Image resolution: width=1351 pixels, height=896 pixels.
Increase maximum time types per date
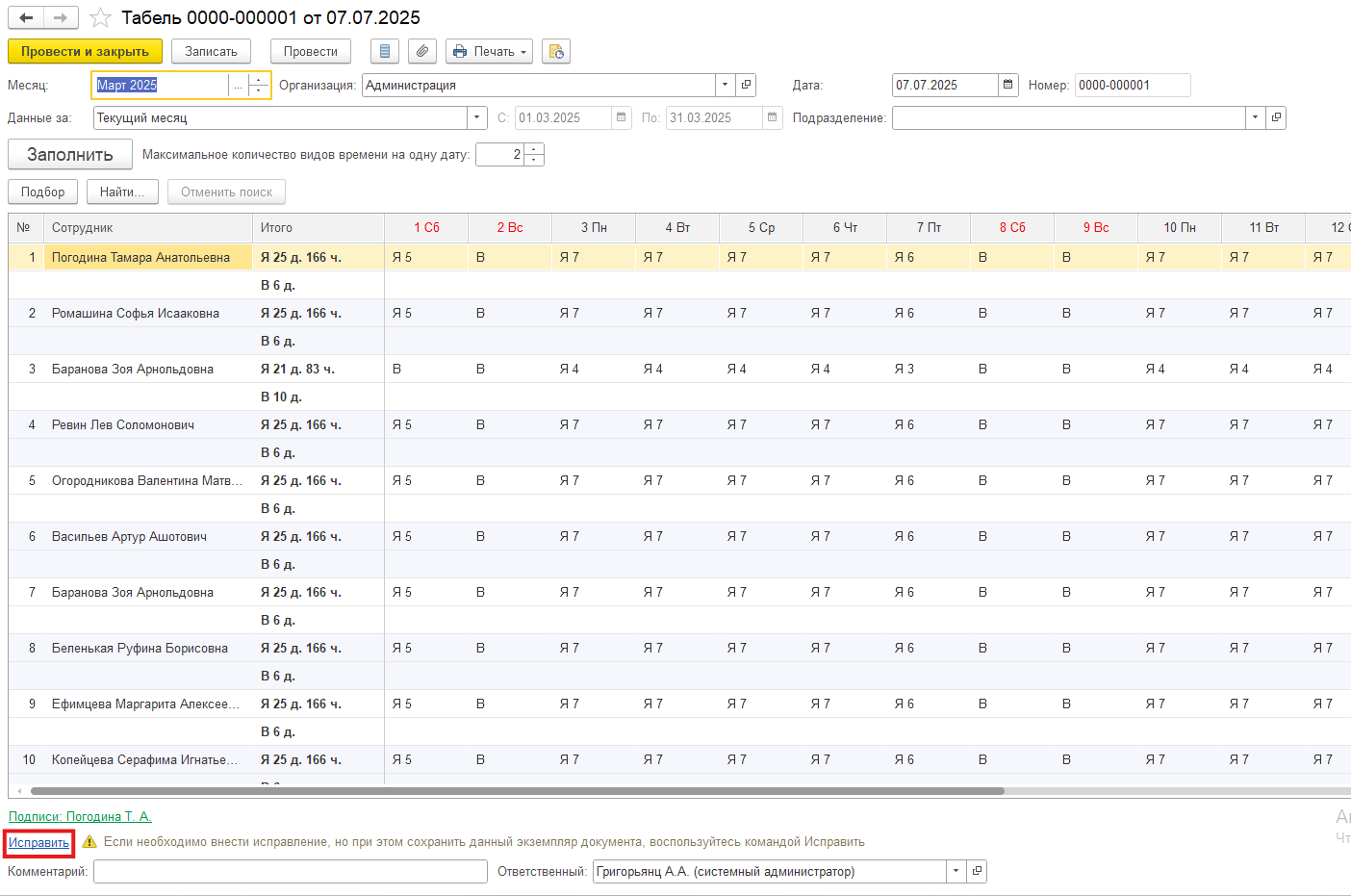[x=534, y=148]
